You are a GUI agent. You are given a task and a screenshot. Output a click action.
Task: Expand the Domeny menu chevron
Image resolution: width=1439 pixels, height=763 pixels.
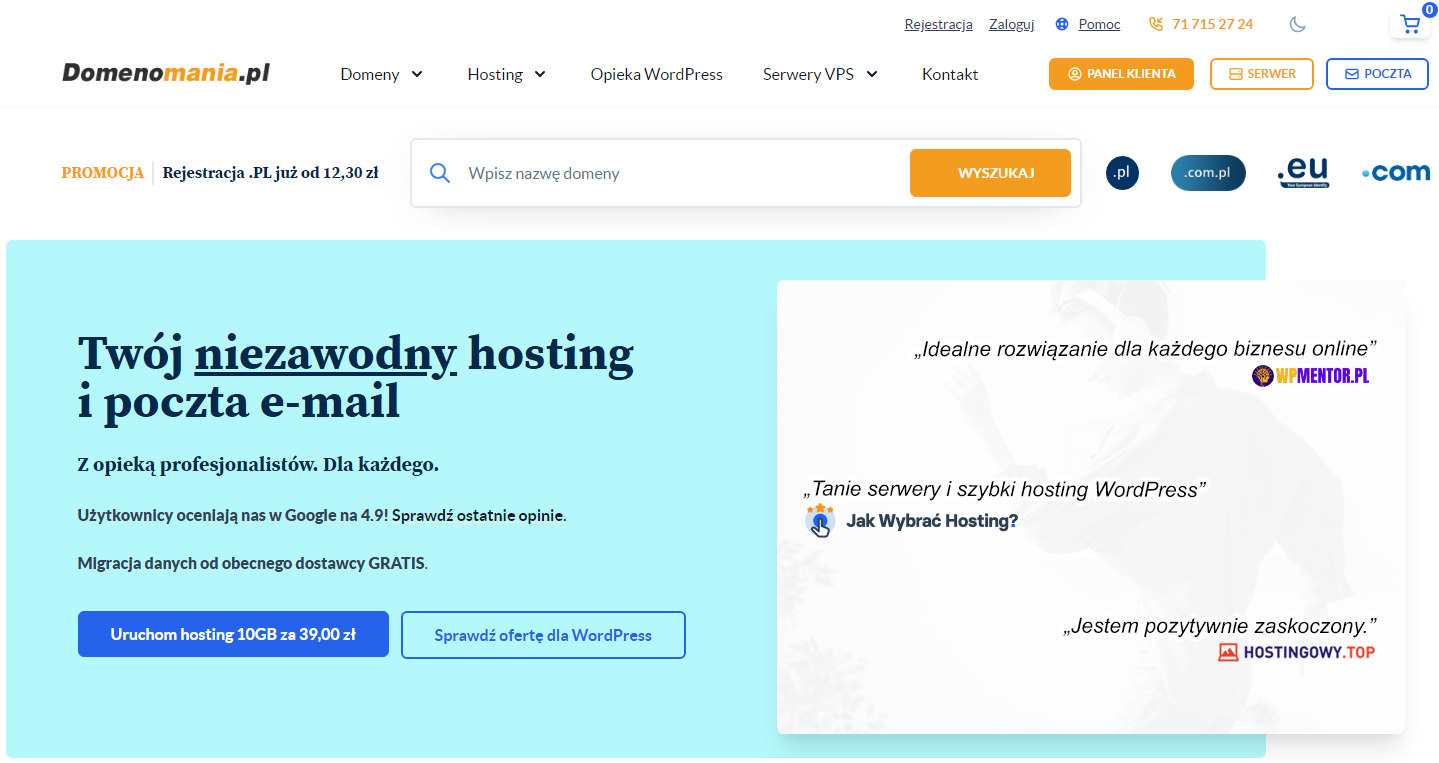pos(417,74)
